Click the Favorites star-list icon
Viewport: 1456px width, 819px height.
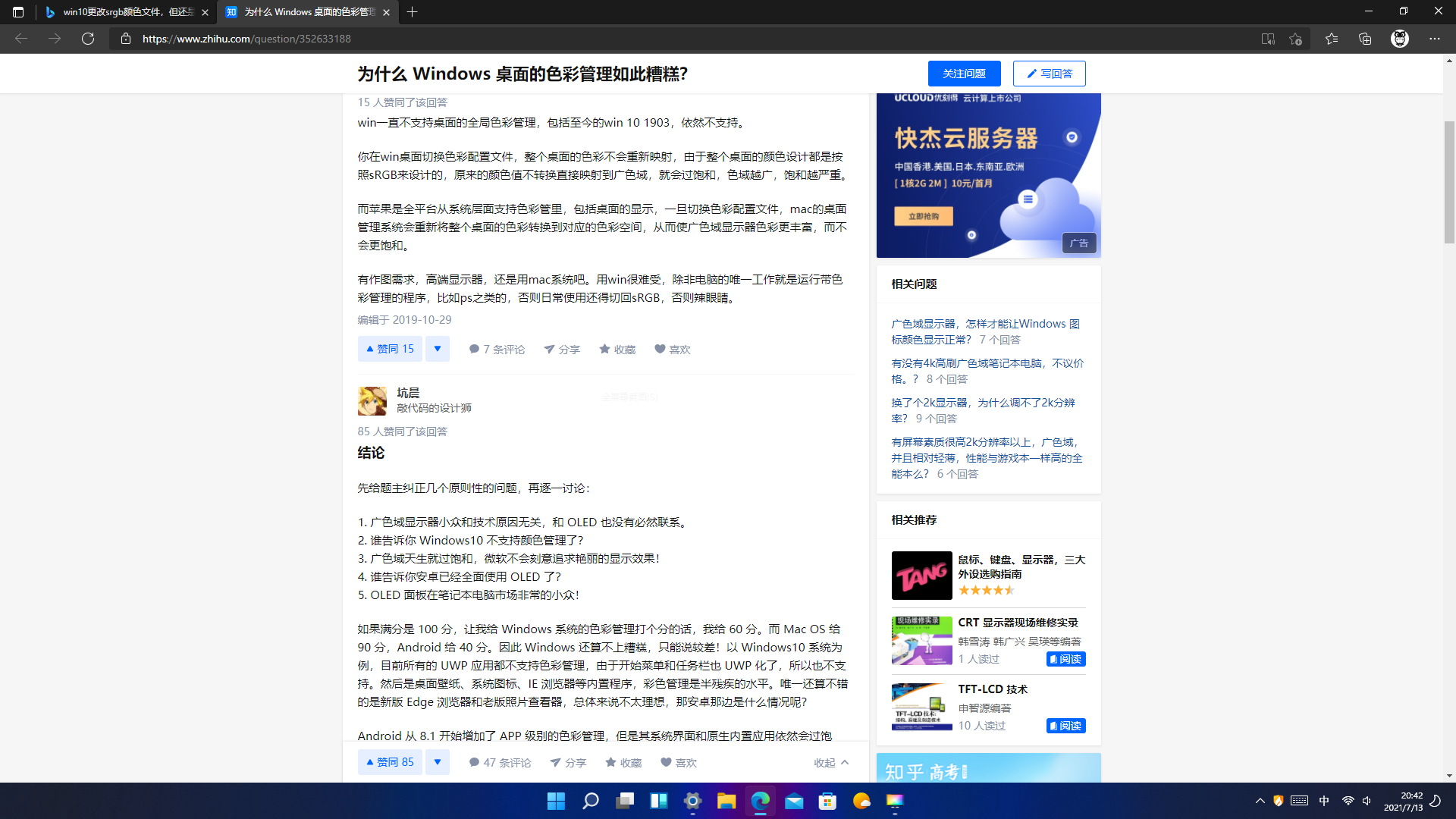click(x=1332, y=39)
